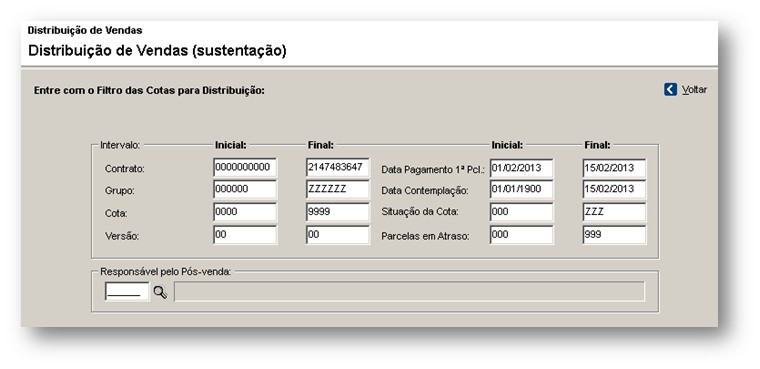Click the Data Contemplação: label
760x369 pixels.
coord(425,191)
